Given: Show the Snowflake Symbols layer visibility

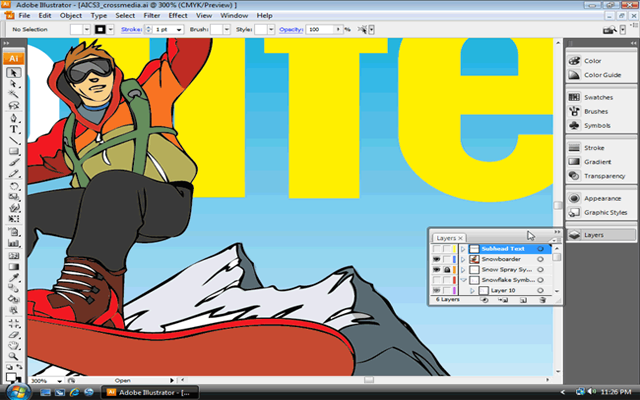Looking at the screenshot, I should coord(436,280).
